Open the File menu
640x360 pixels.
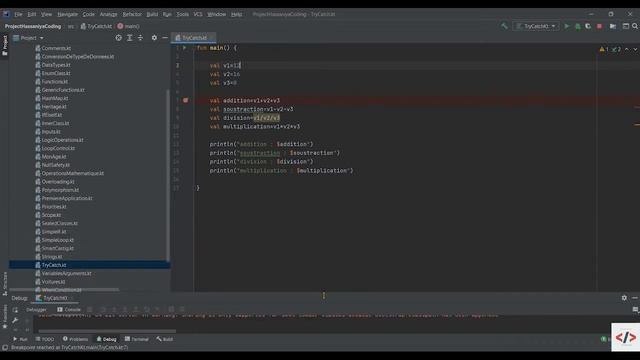click(18, 14)
